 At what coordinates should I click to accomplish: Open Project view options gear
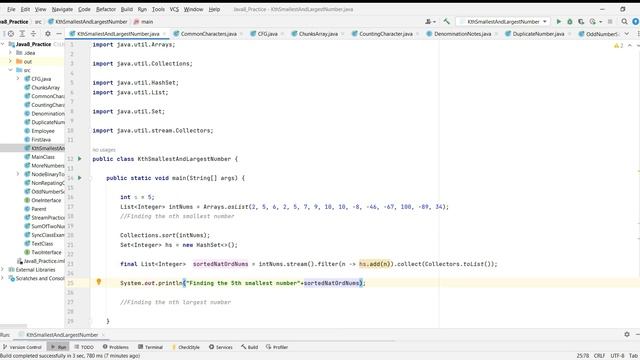[x=48, y=34]
